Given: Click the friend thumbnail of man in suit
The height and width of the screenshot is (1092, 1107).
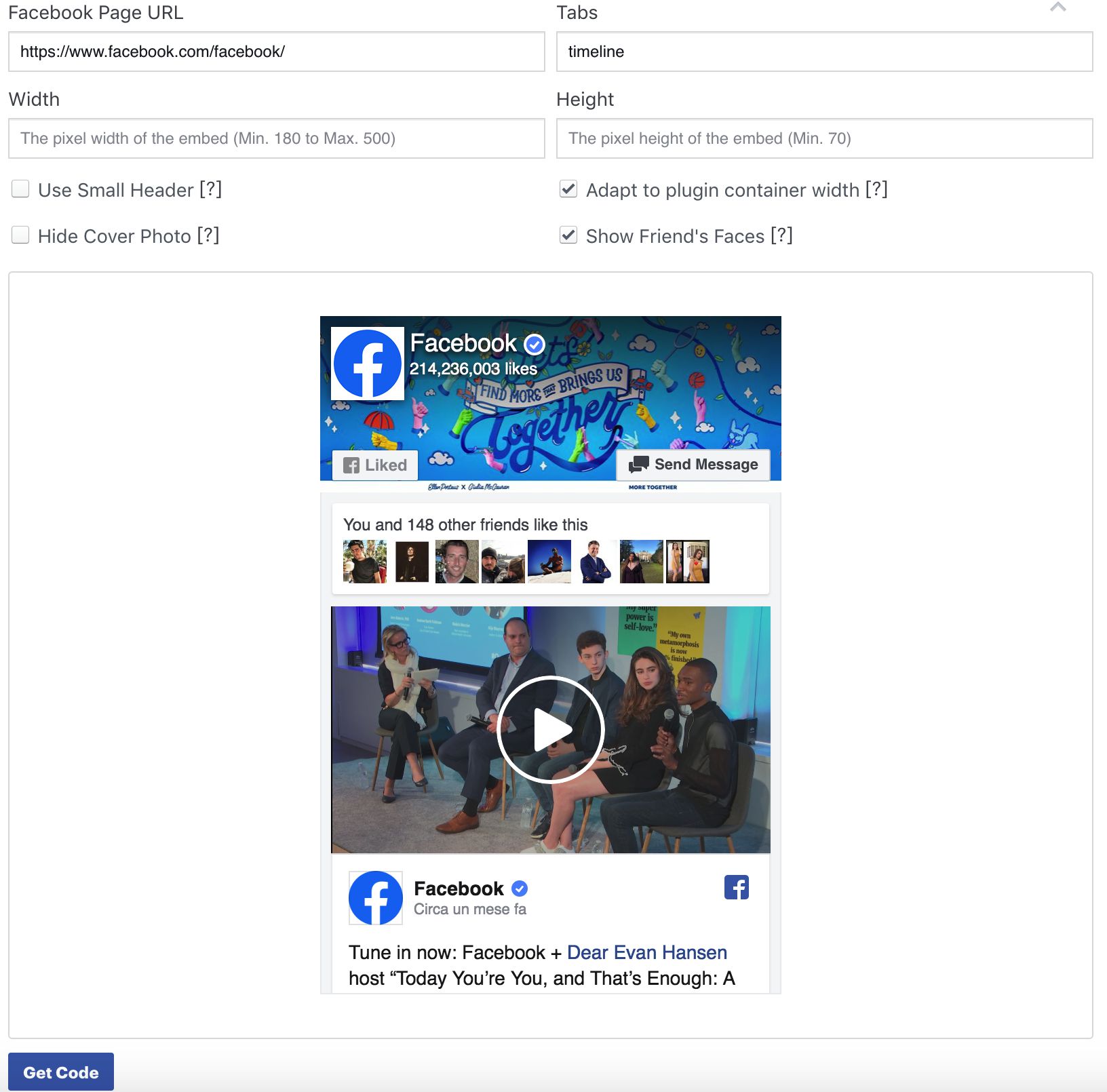Looking at the screenshot, I should [596, 562].
